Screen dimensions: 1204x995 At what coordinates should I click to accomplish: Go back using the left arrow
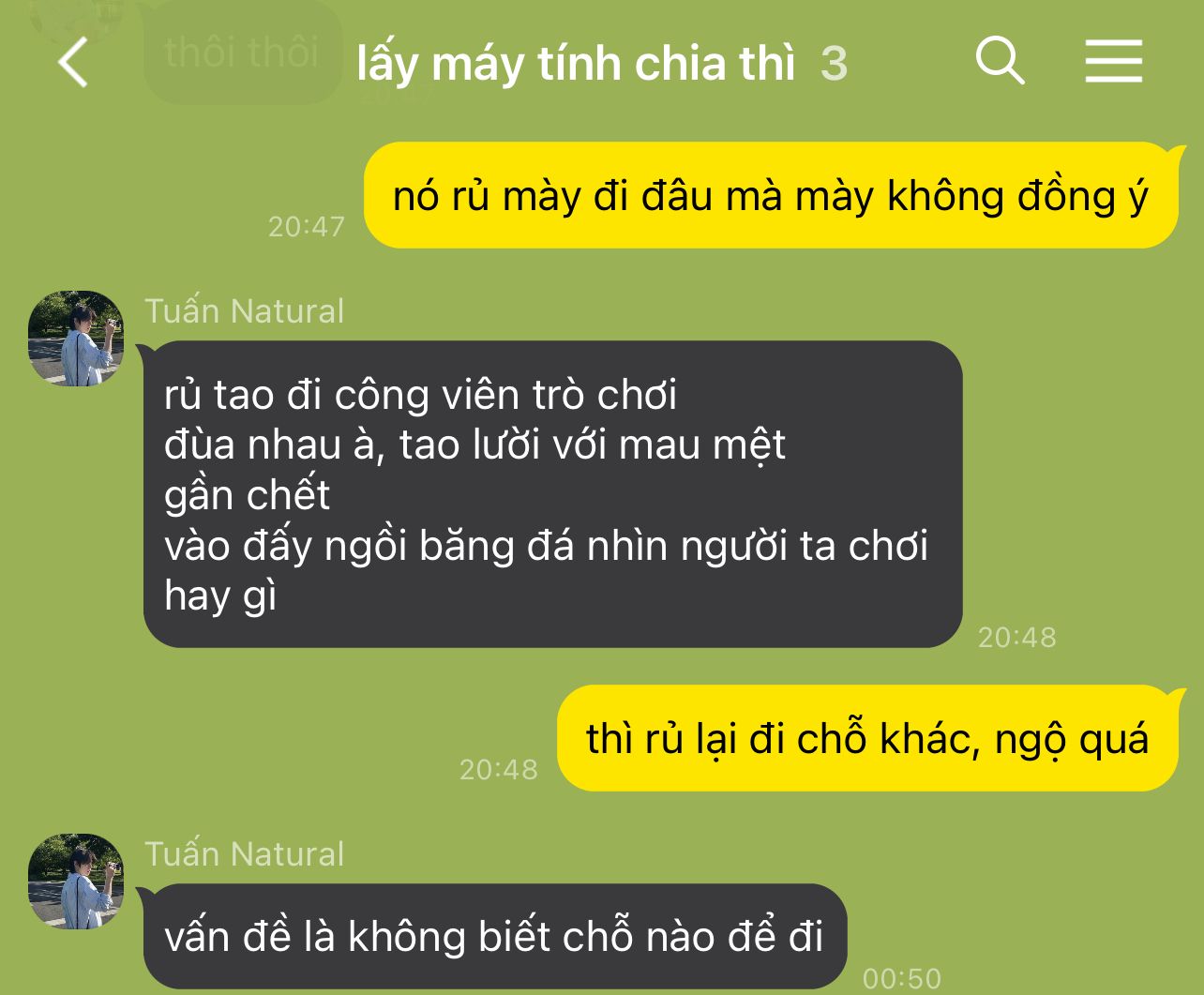(73, 63)
